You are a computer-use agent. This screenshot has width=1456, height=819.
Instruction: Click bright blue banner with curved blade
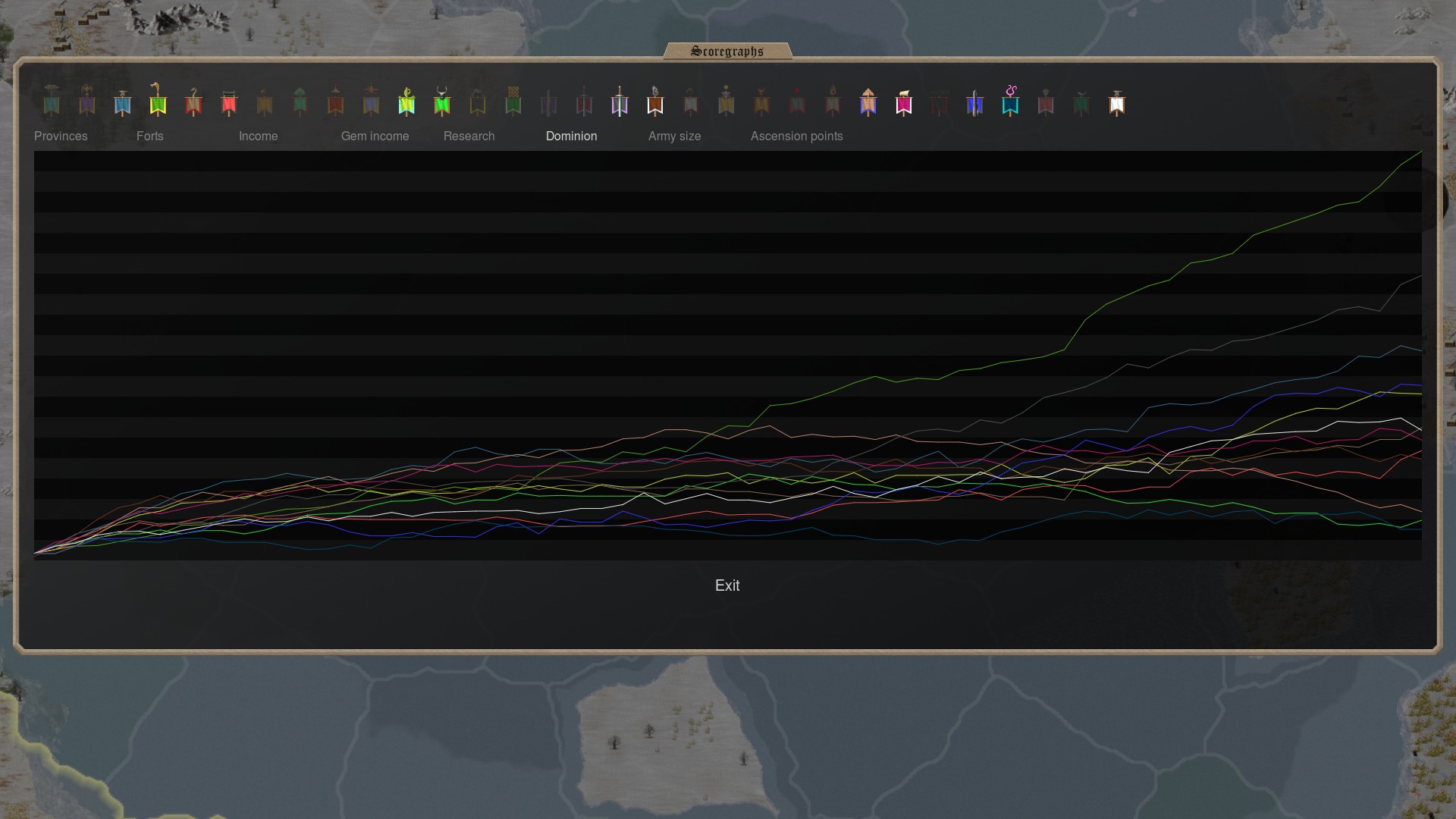pos(975,102)
